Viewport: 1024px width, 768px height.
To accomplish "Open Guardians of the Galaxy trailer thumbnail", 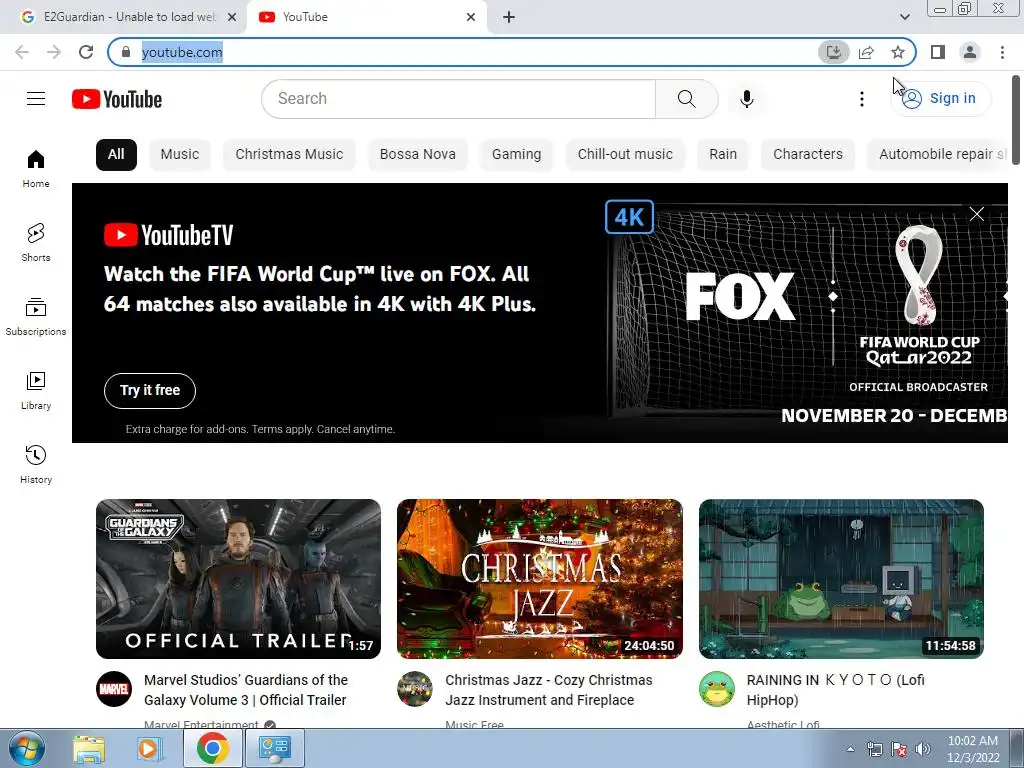I will coord(238,579).
